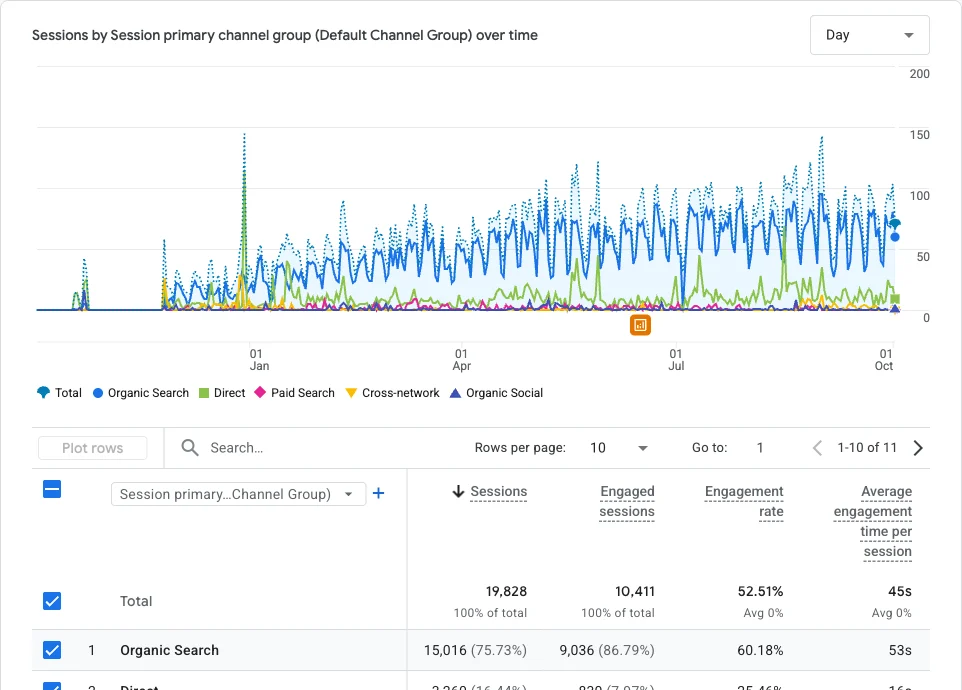Uncheck the Organic Search row checkbox

coord(52,650)
